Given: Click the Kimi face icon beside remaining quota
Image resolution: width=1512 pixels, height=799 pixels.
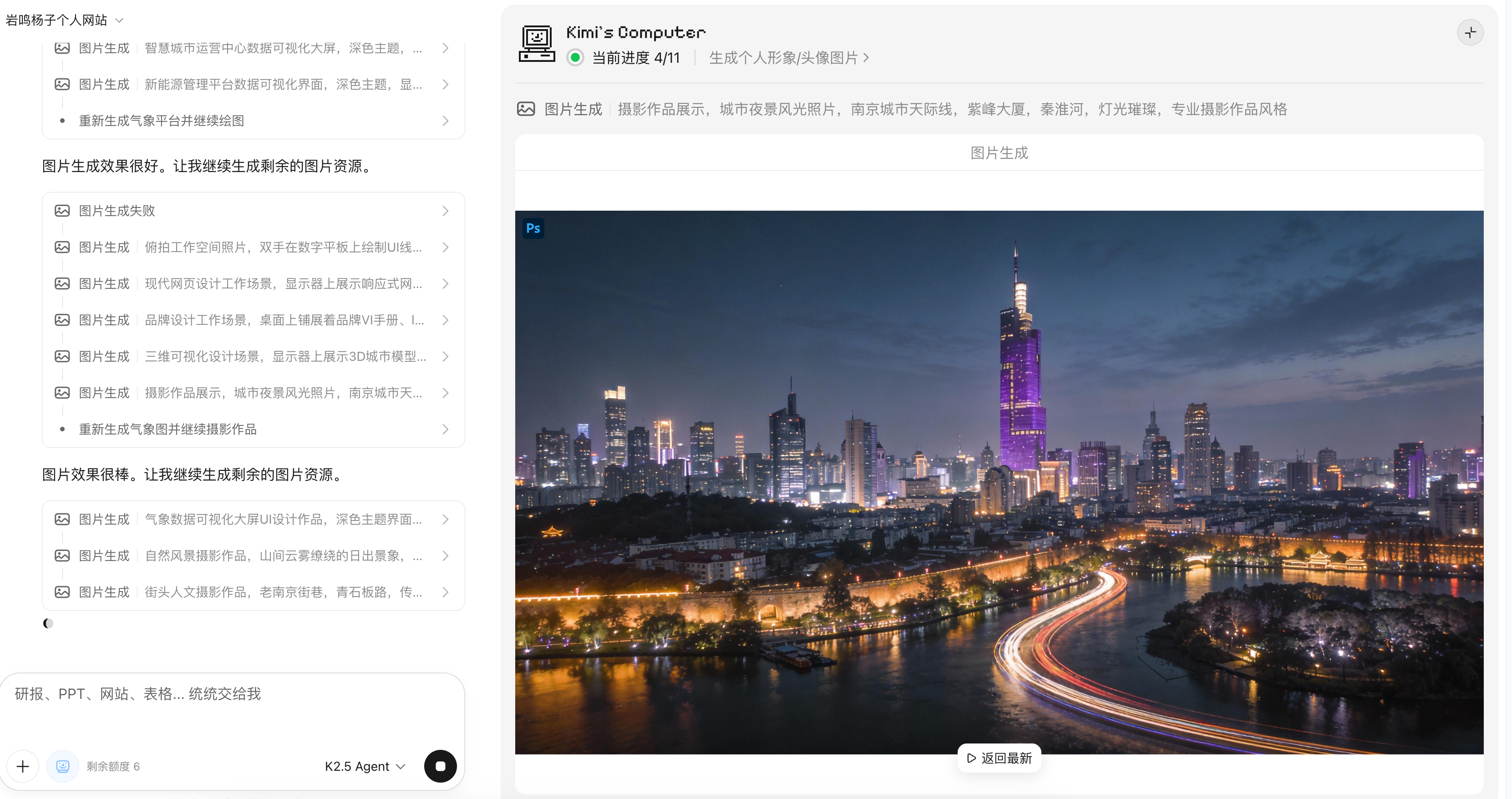Looking at the screenshot, I should (x=63, y=766).
